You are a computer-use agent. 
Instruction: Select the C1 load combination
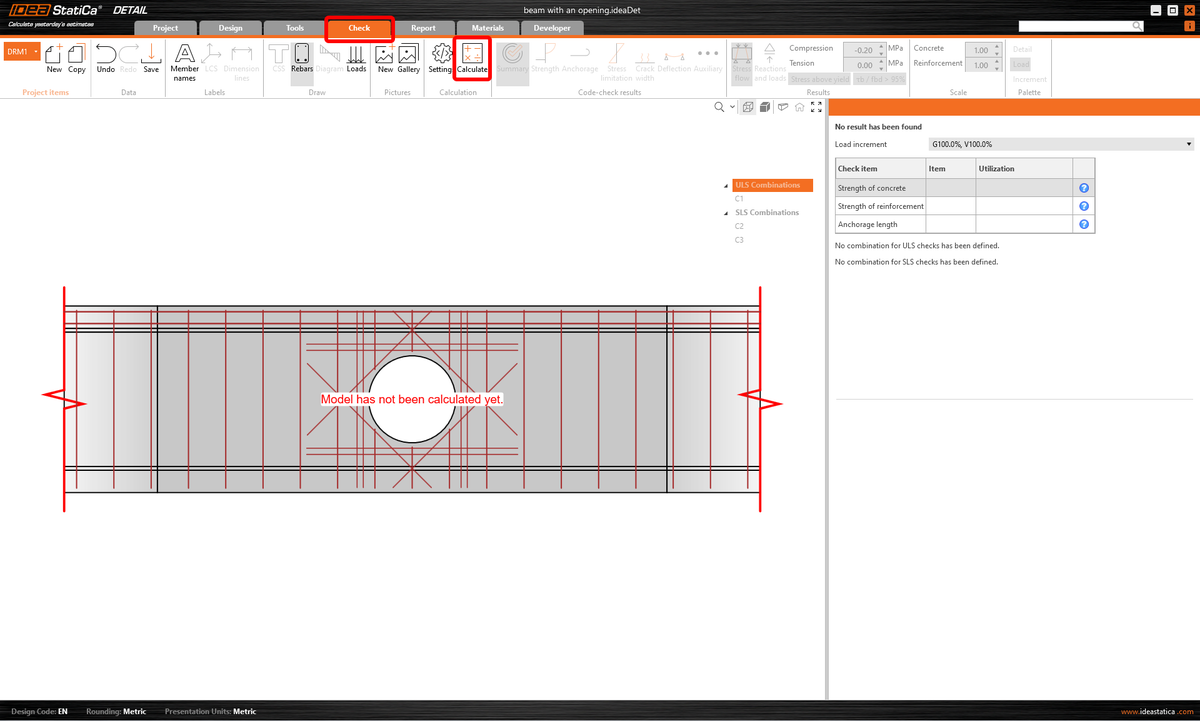pyautogui.click(x=739, y=198)
